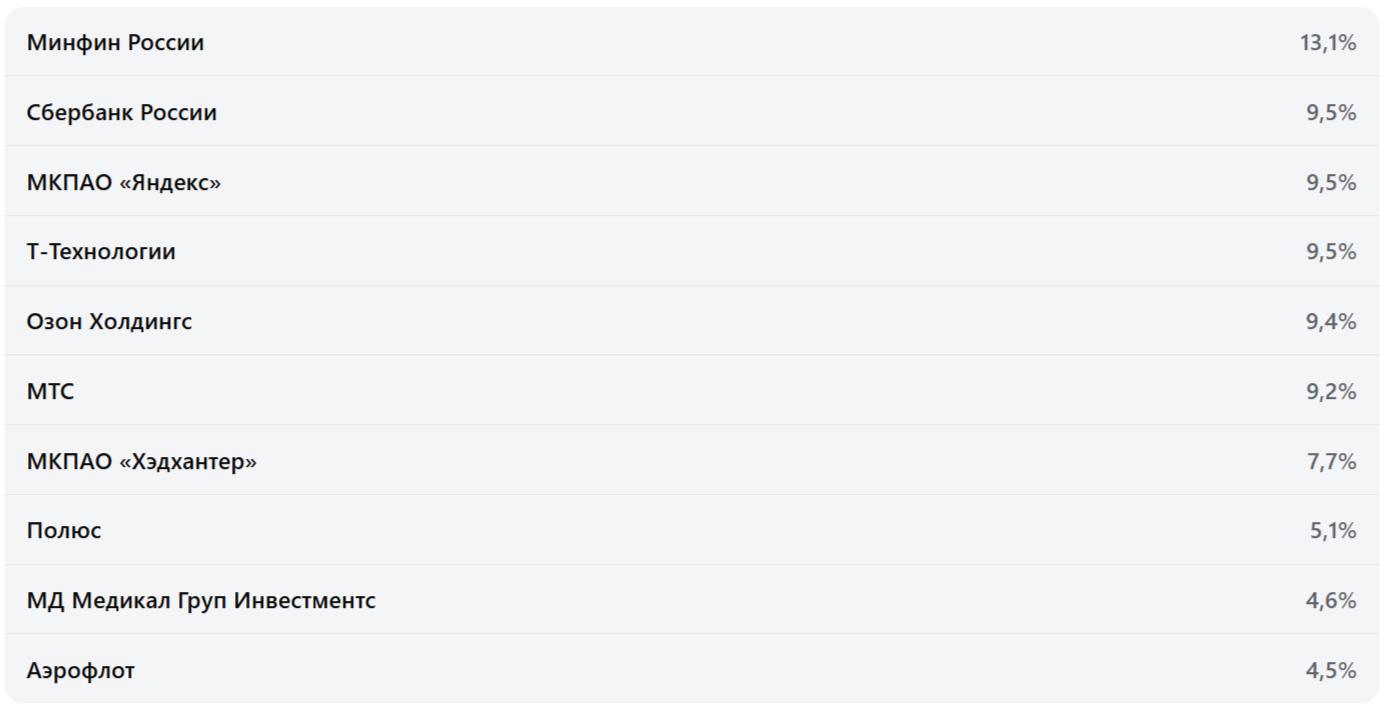Open the МКПАО «Яндекс» holding
1385x705 pixels.
[124, 182]
